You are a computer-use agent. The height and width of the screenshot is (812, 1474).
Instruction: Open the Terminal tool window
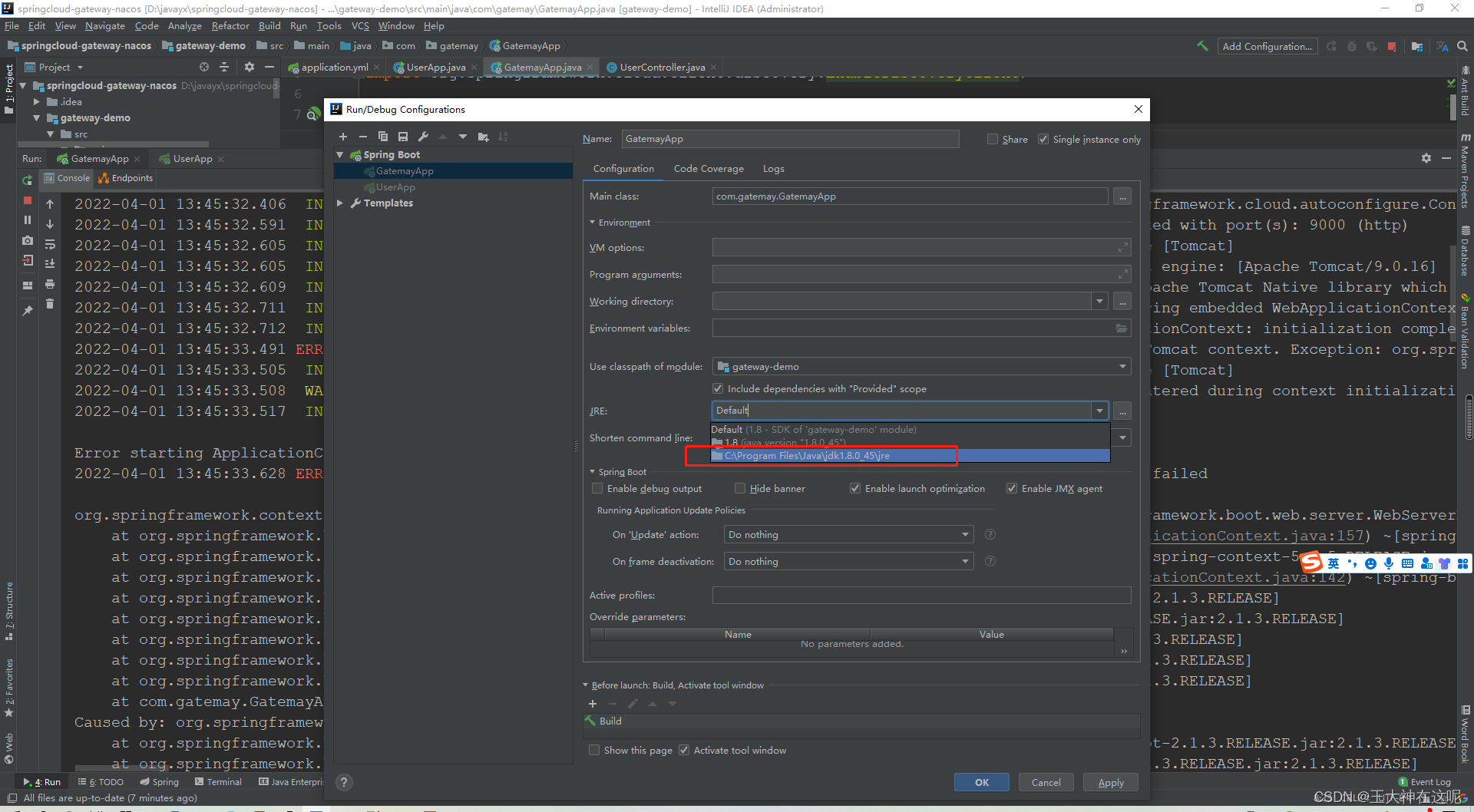pos(218,782)
